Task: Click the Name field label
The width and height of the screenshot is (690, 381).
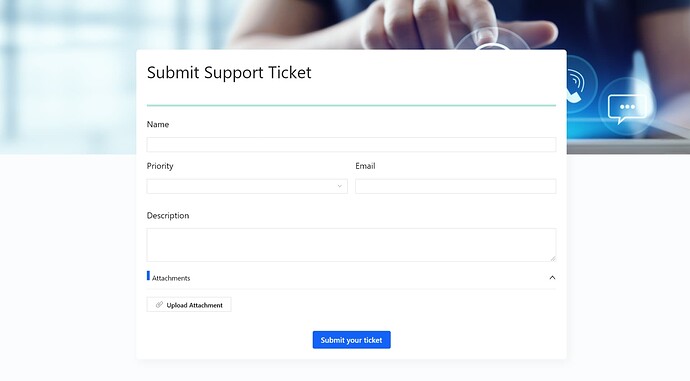Action: click(158, 124)
